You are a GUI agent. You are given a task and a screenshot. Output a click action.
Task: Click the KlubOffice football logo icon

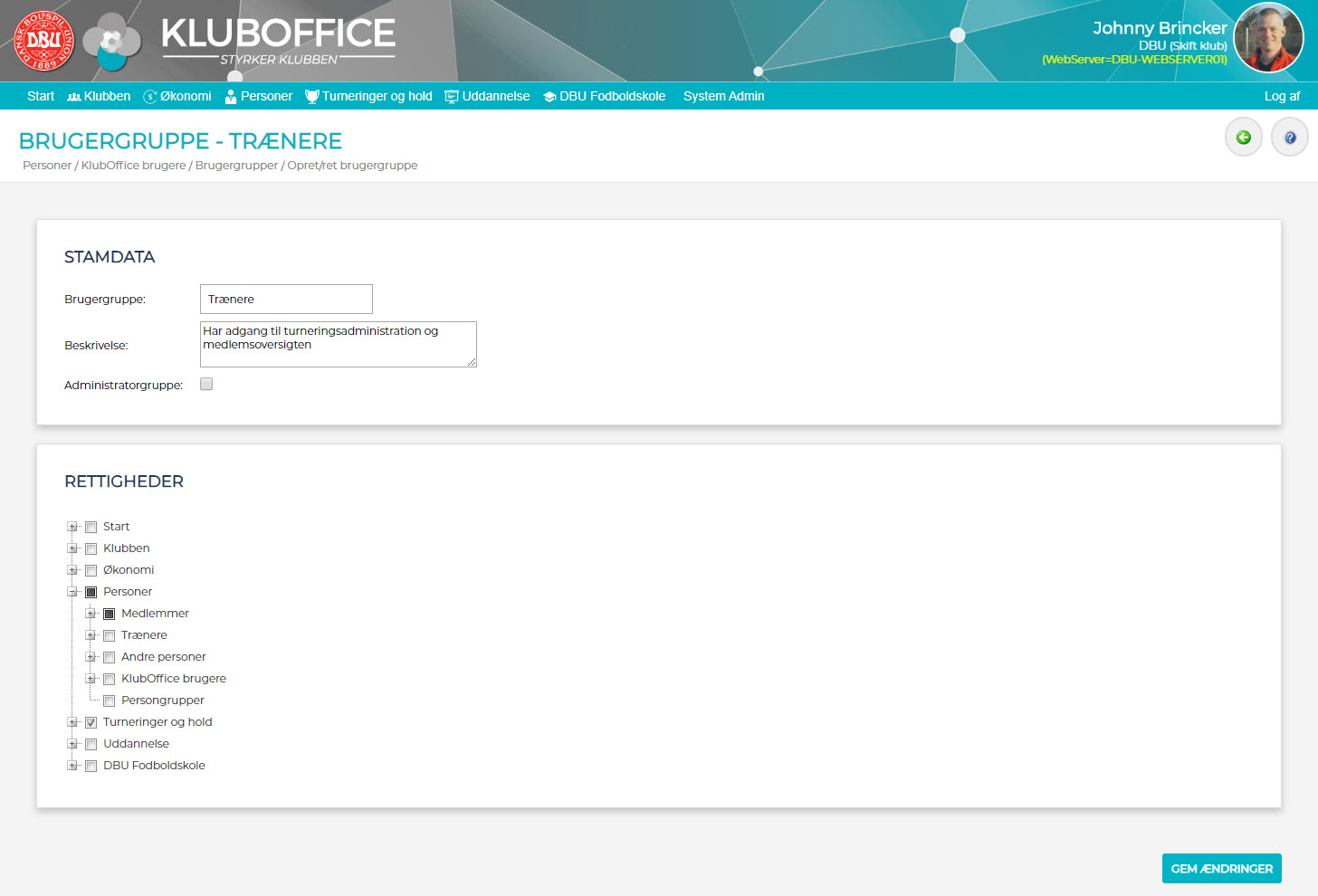coord(111,42)
